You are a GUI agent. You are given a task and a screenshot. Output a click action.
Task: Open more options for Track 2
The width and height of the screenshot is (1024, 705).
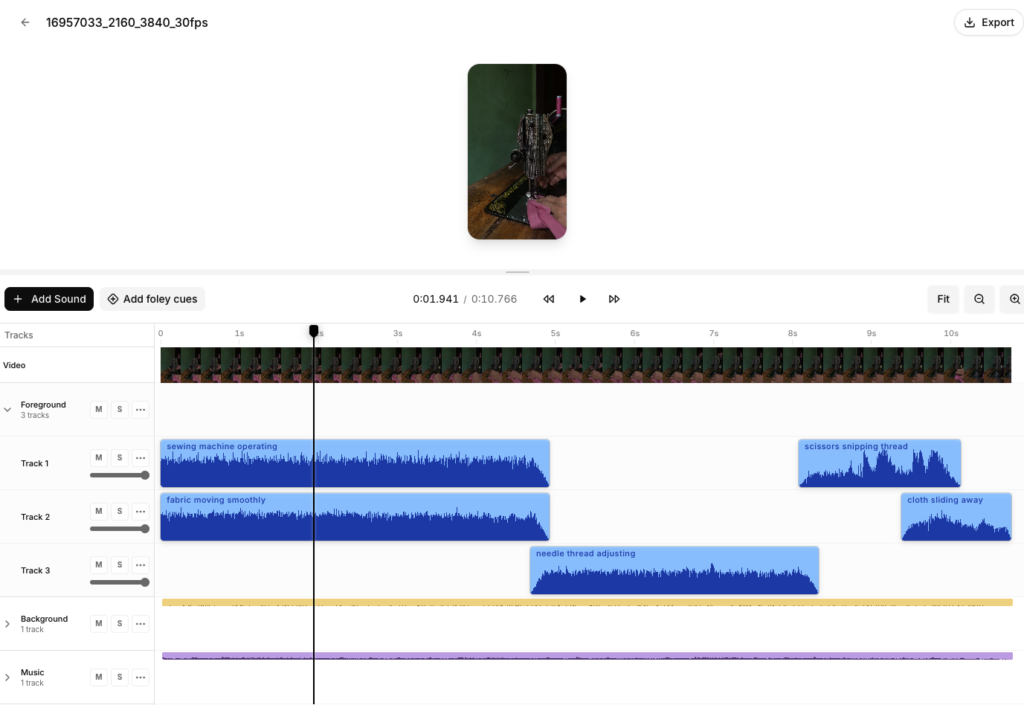point(140,511)
